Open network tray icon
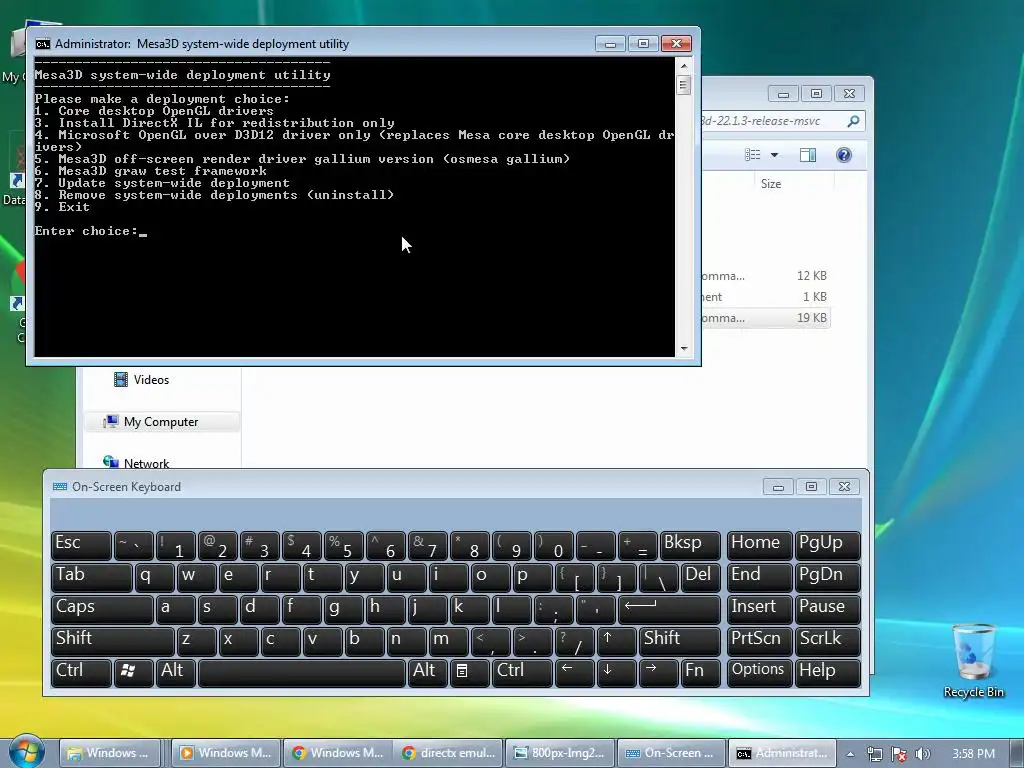Viewport: 1024px width, 768px height. (x=875, y=754)
